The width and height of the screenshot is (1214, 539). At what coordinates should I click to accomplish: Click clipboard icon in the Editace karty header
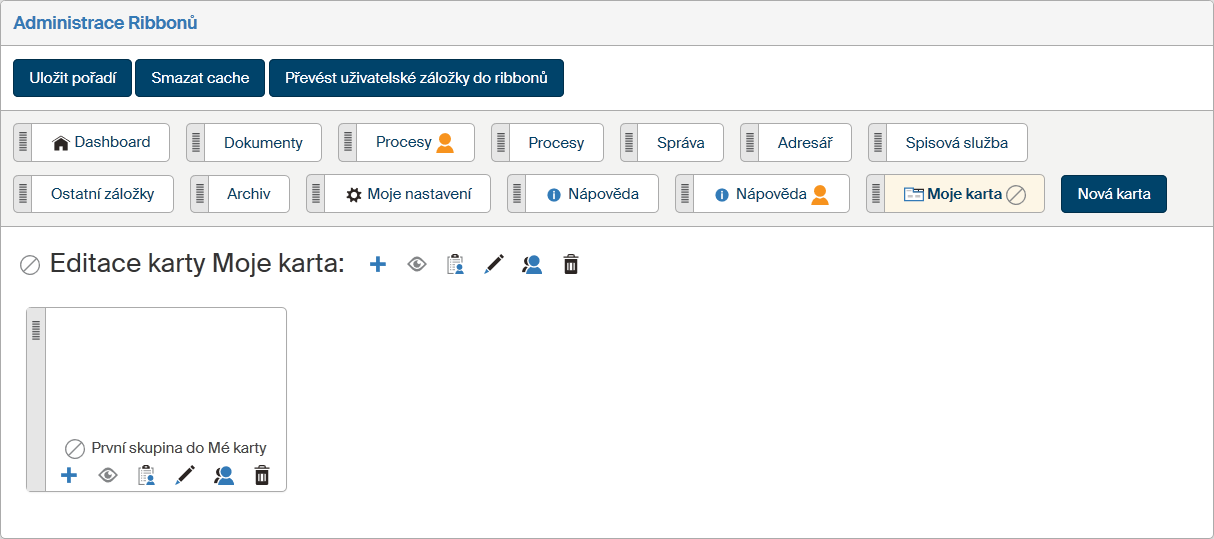455,265
